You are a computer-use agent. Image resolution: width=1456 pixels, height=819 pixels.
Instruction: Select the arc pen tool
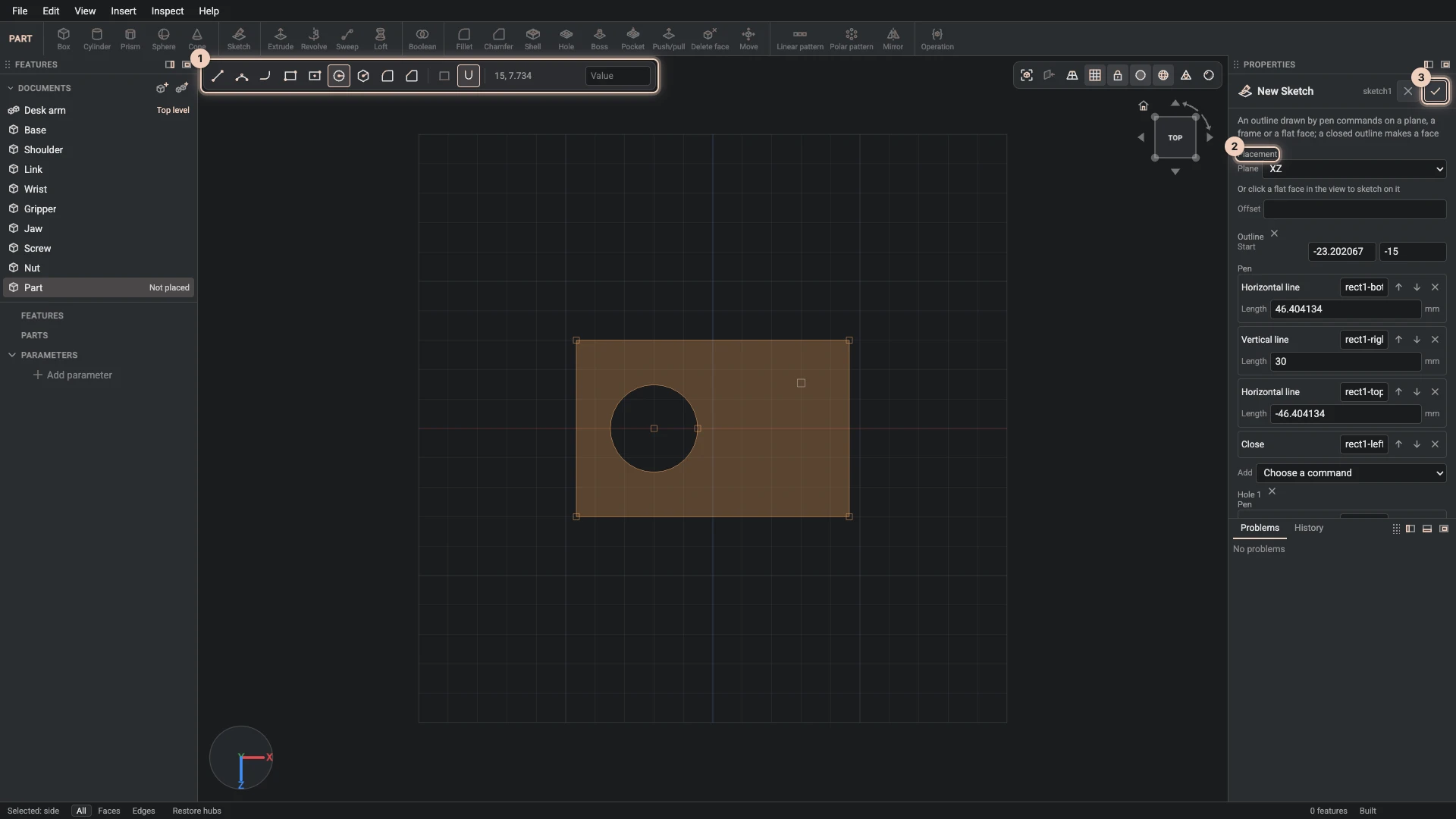[242, 76]
